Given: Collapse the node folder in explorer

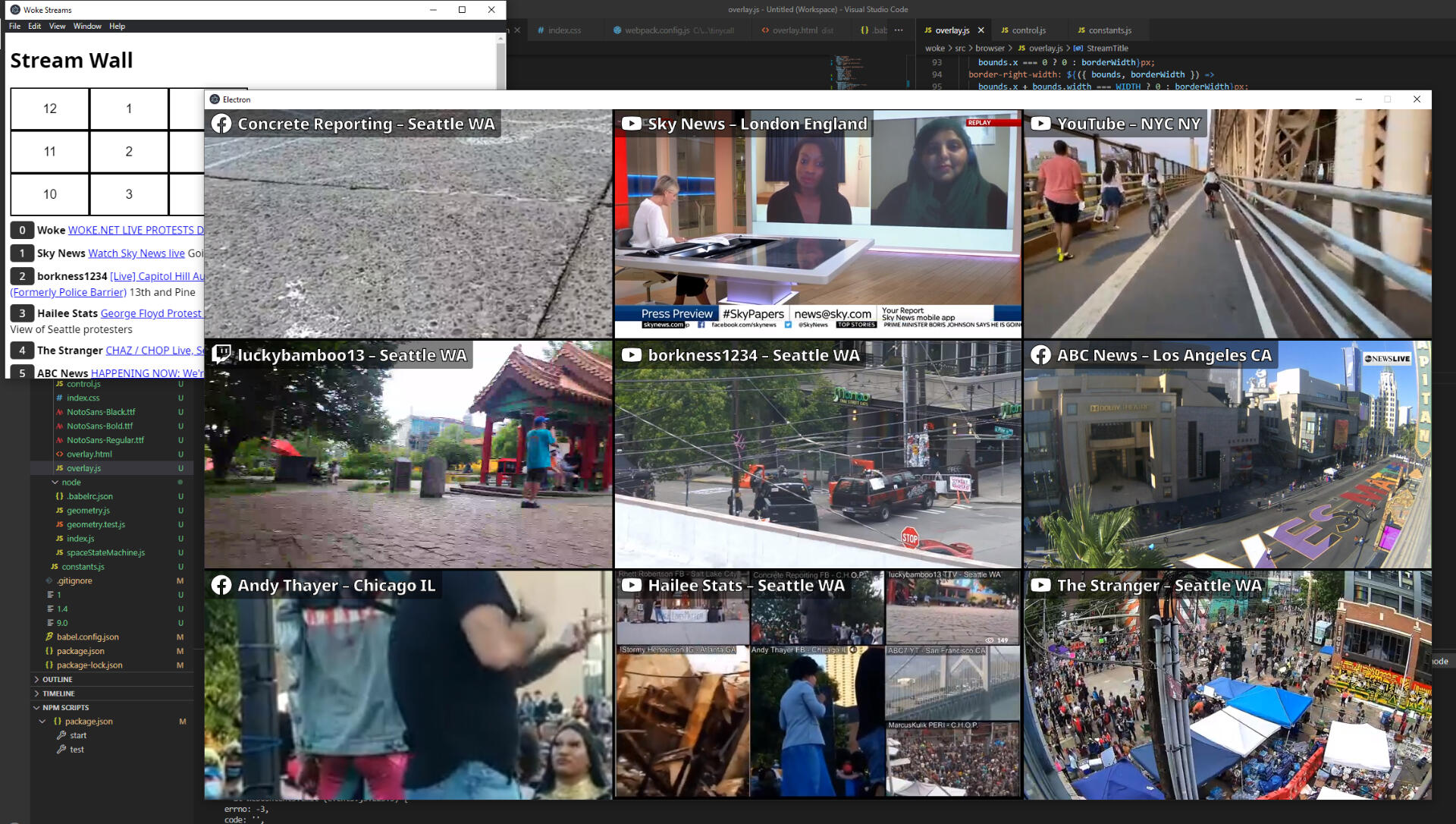Looking at the screenshot, I should click(x=71, y=482).
